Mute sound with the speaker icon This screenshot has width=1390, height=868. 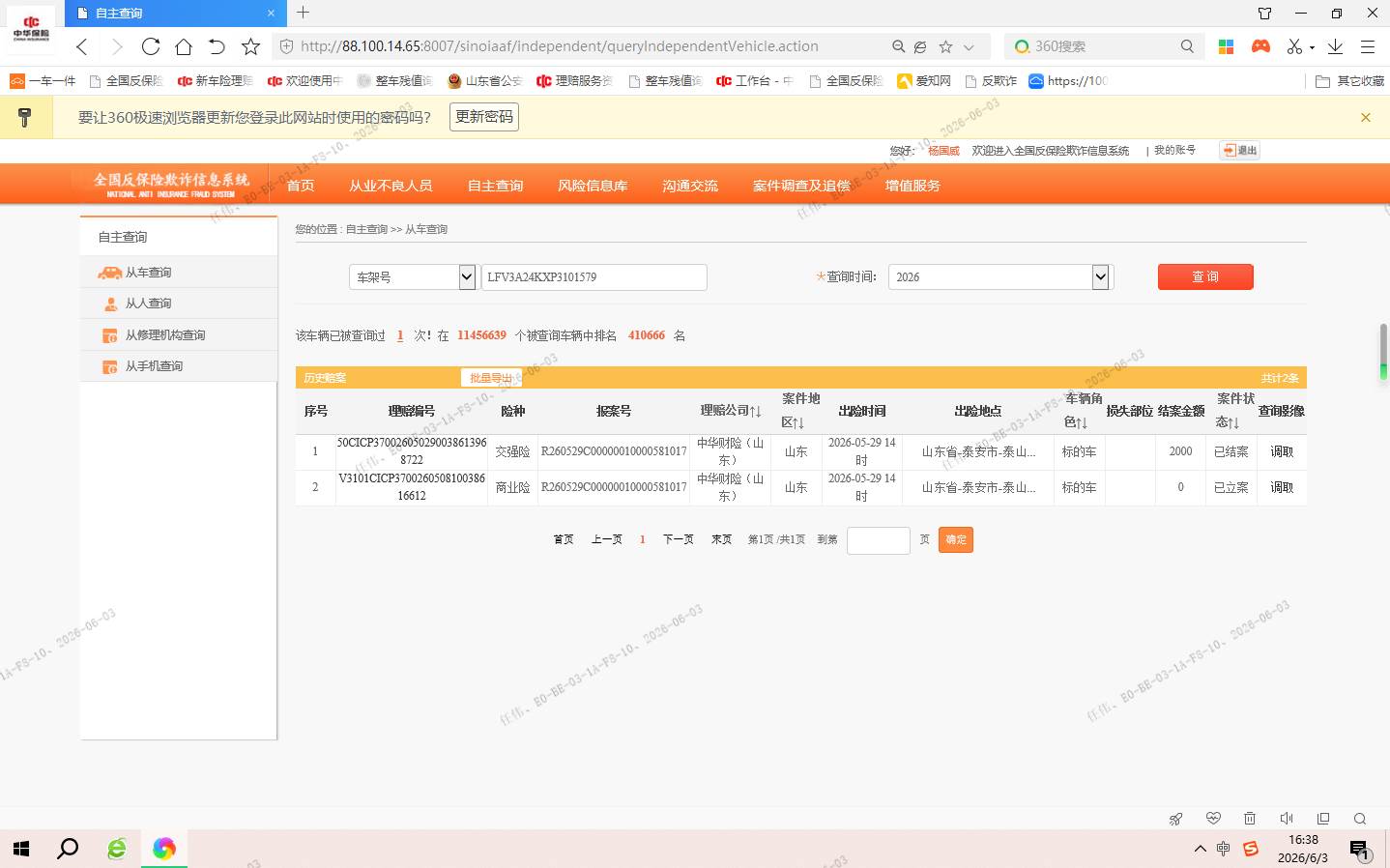coord(1287,819)
